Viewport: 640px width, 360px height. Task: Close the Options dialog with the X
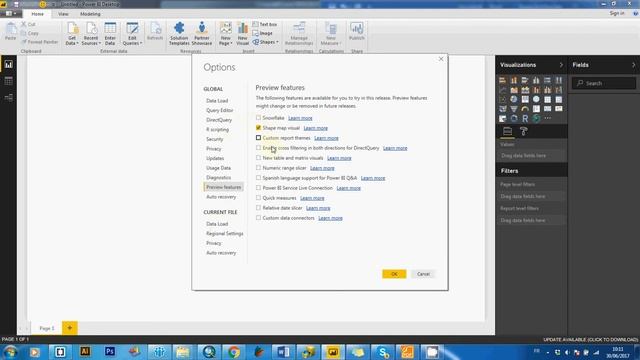point(441,59)
